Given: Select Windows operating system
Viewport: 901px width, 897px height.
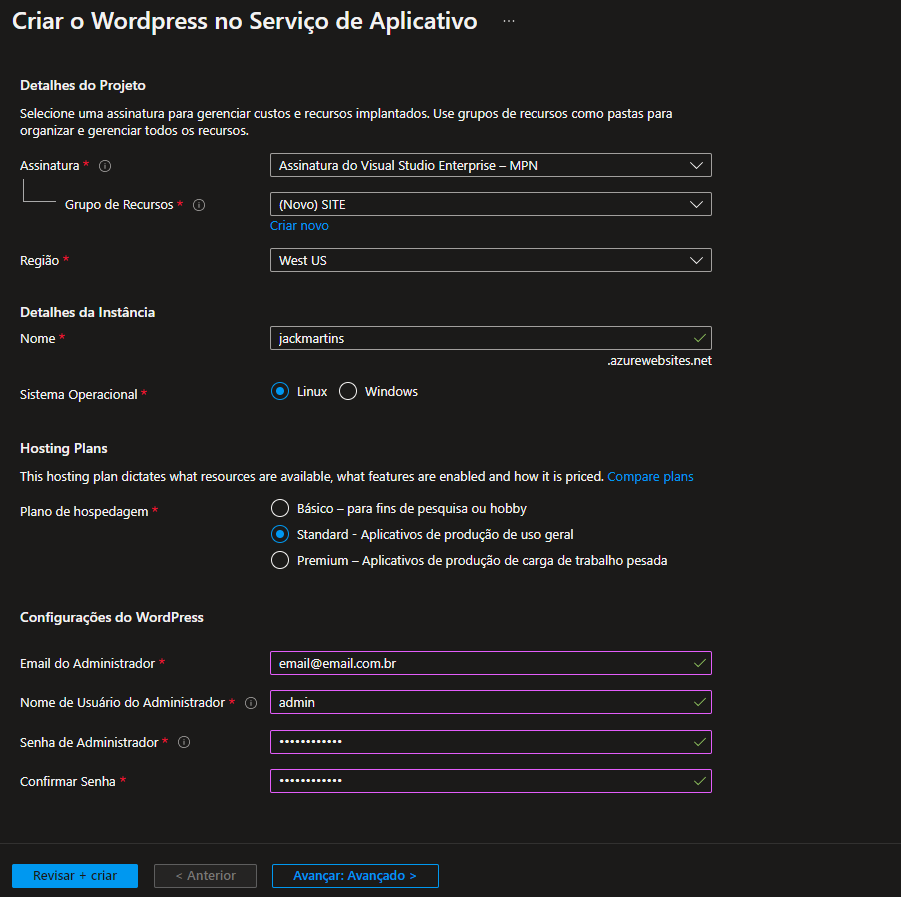Looking at the screenshot, I should click(348, 391).
